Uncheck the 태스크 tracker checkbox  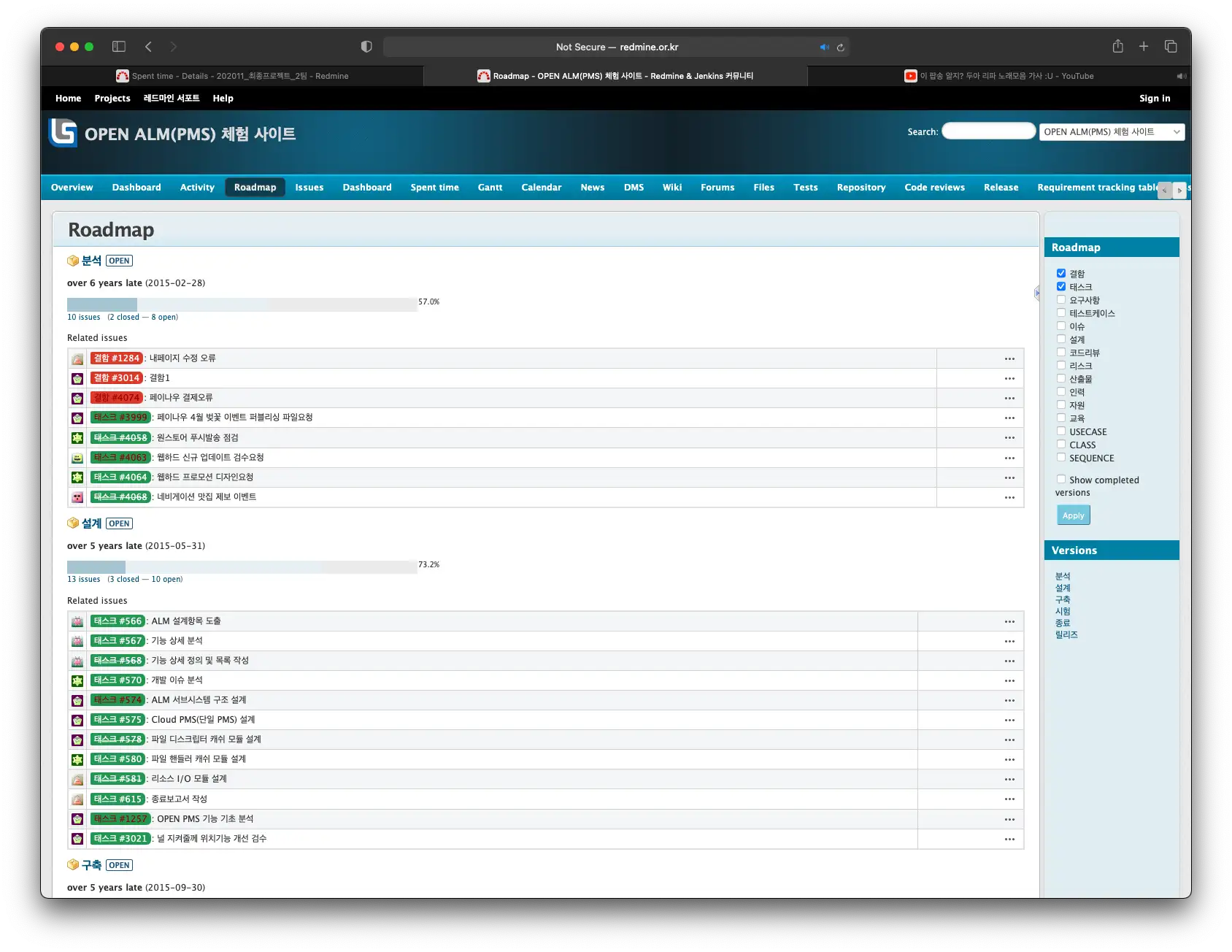pos(1061,286)
